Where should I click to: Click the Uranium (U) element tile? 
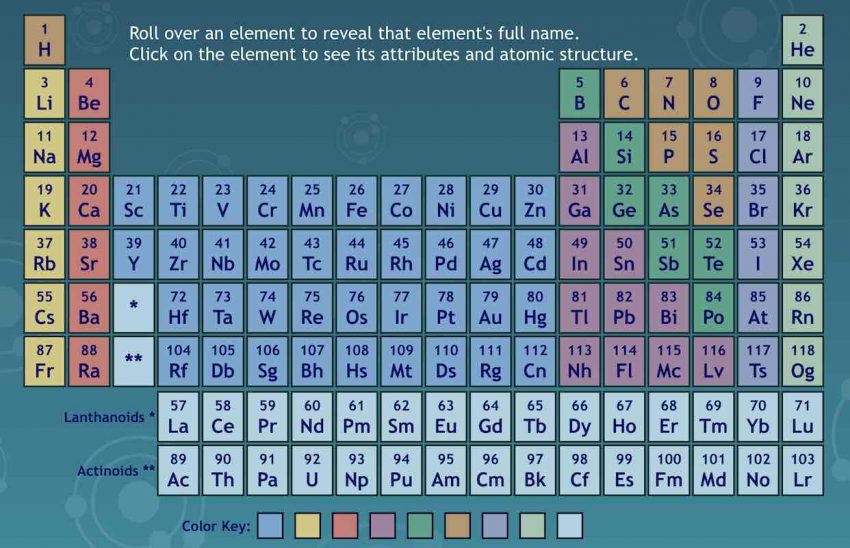[312, 470]
